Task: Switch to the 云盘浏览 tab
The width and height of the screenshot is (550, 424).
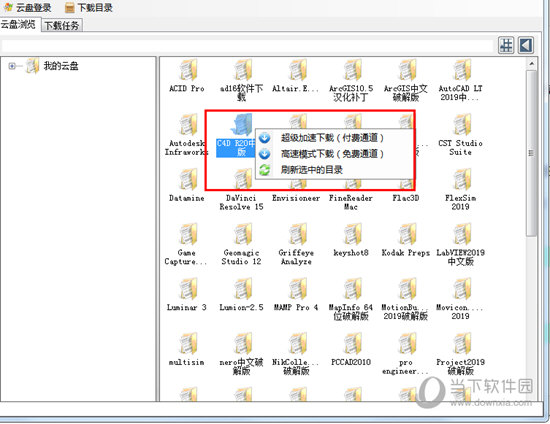Action: [x=18, y=24]
